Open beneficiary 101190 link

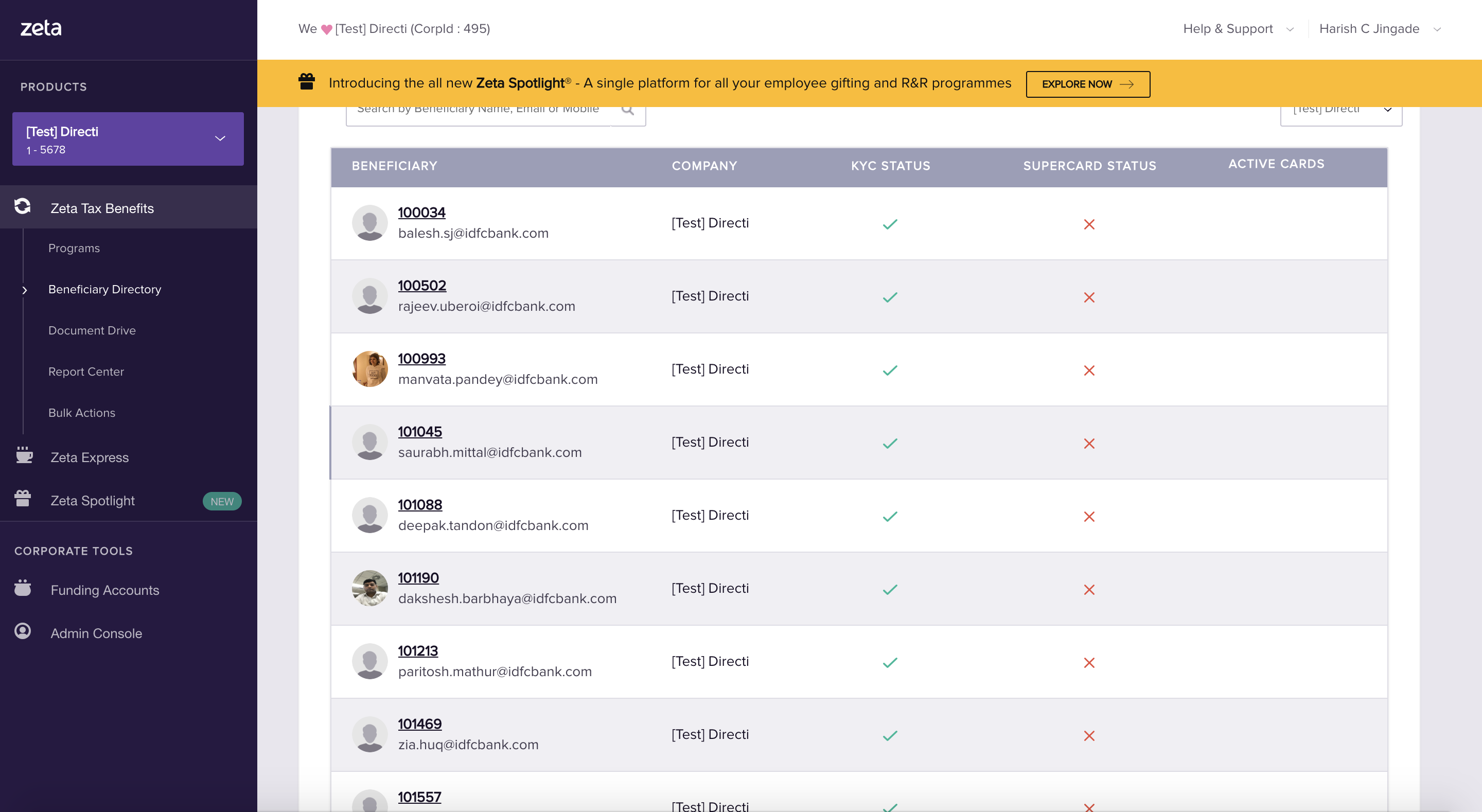tap(418, 578)
